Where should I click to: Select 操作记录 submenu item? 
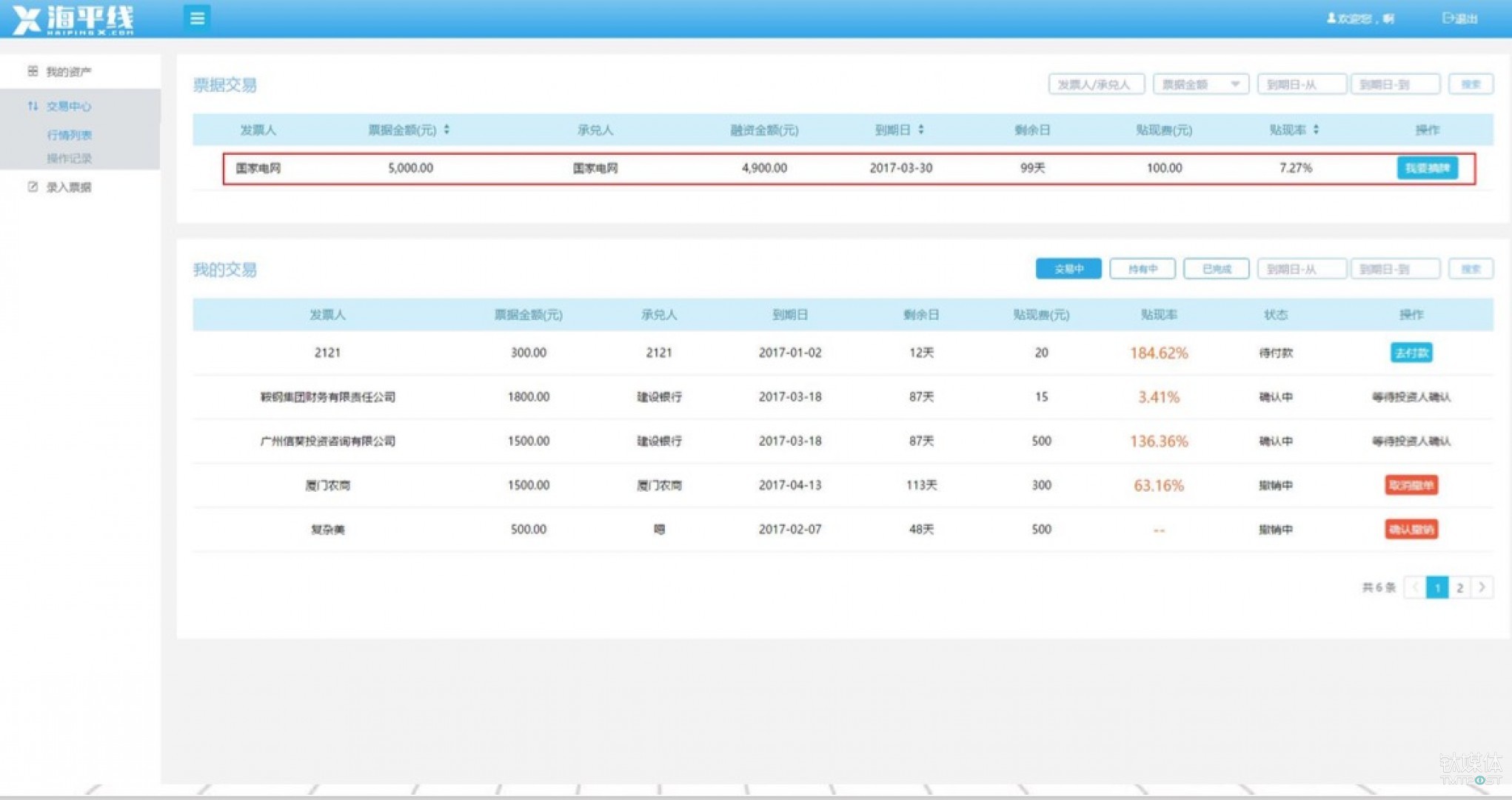point(70,159)
